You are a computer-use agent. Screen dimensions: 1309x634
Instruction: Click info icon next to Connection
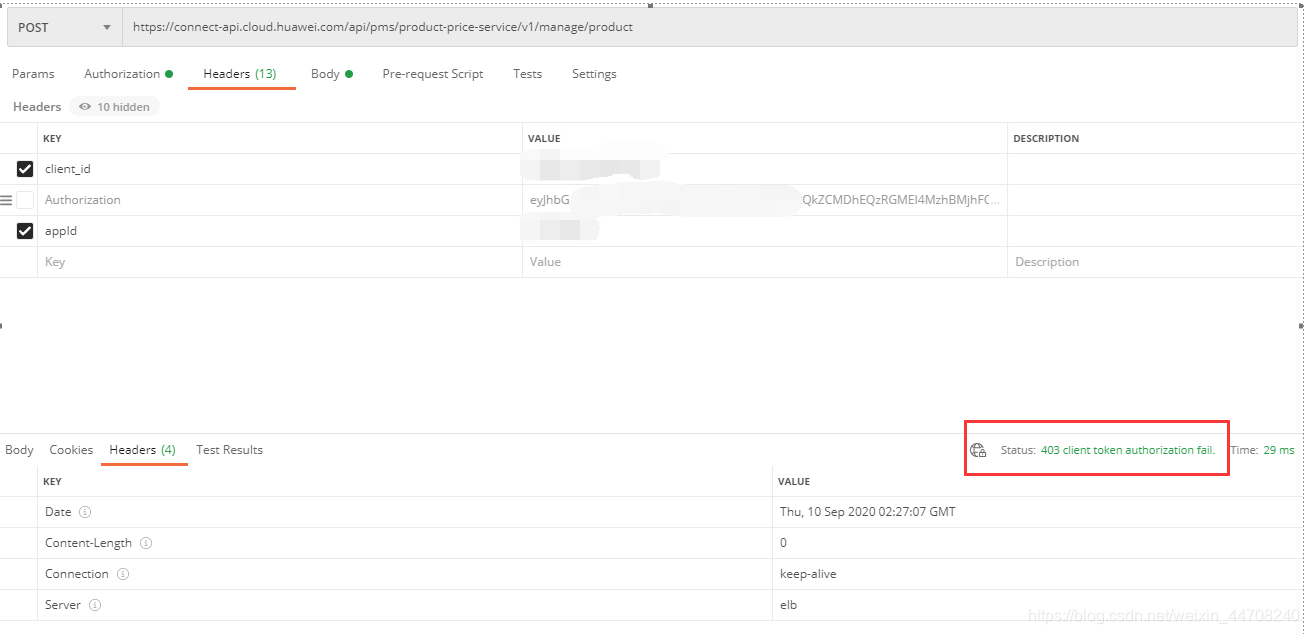pos(123,574)
